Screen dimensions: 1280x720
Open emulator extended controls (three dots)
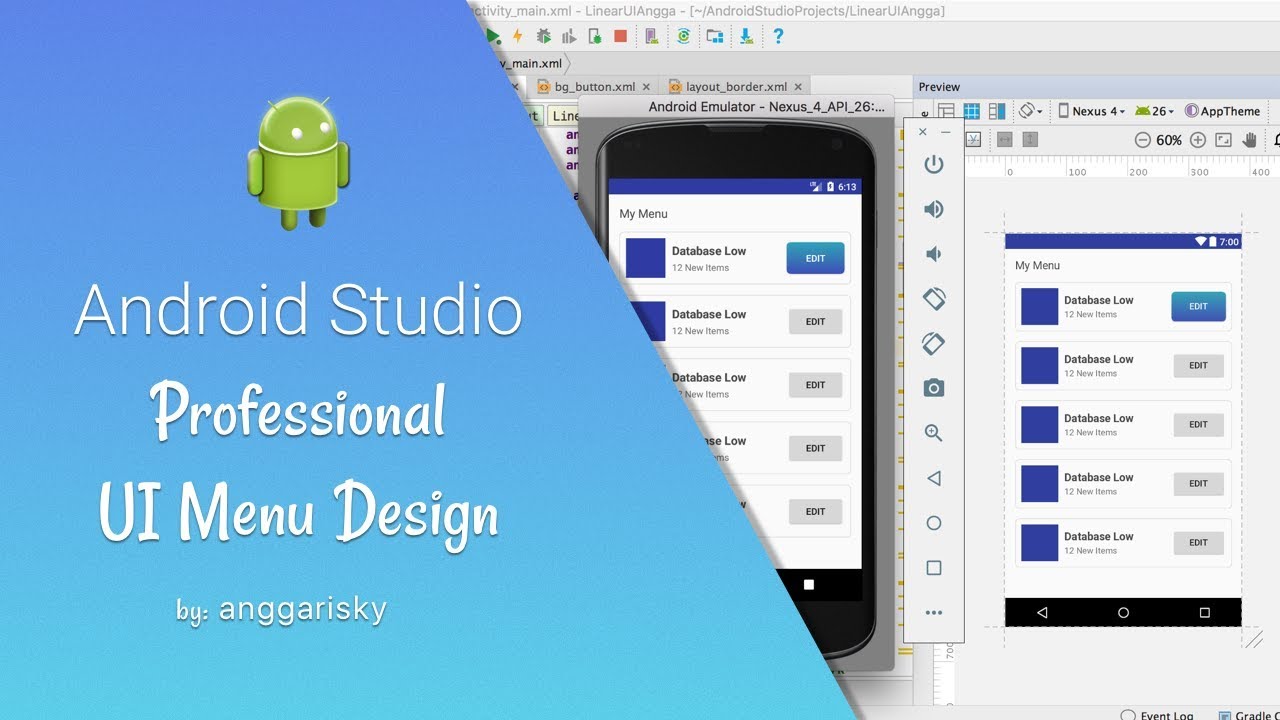934,613
